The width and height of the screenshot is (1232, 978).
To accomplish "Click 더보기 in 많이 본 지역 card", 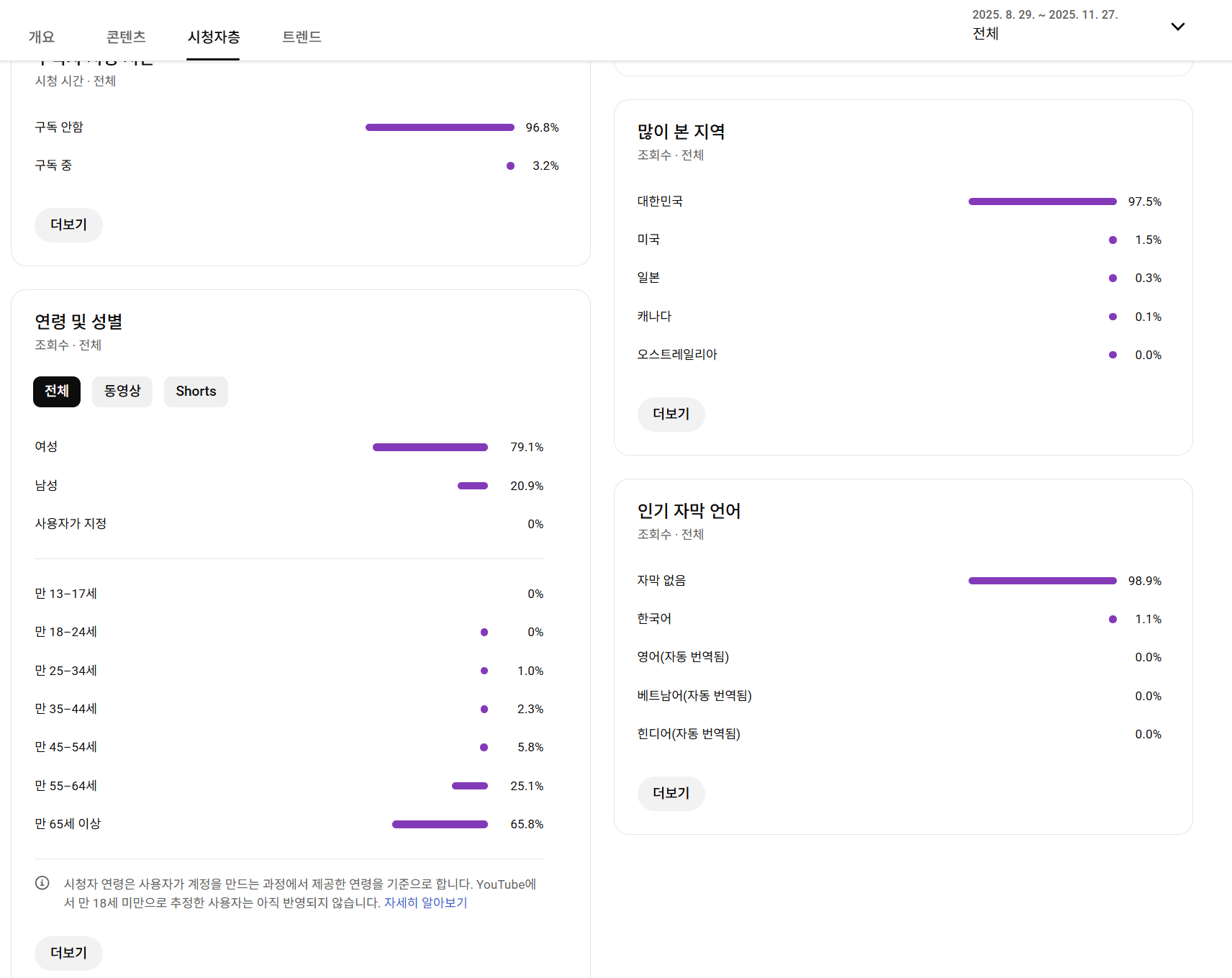I will point(671,415).
